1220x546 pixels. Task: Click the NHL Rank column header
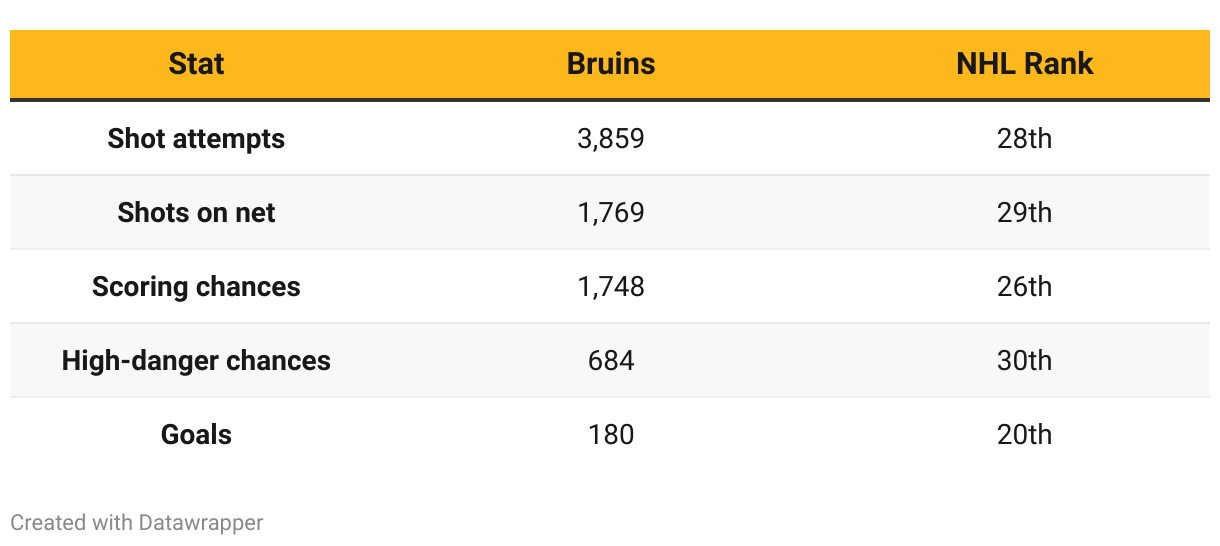tap(1025, 64)
